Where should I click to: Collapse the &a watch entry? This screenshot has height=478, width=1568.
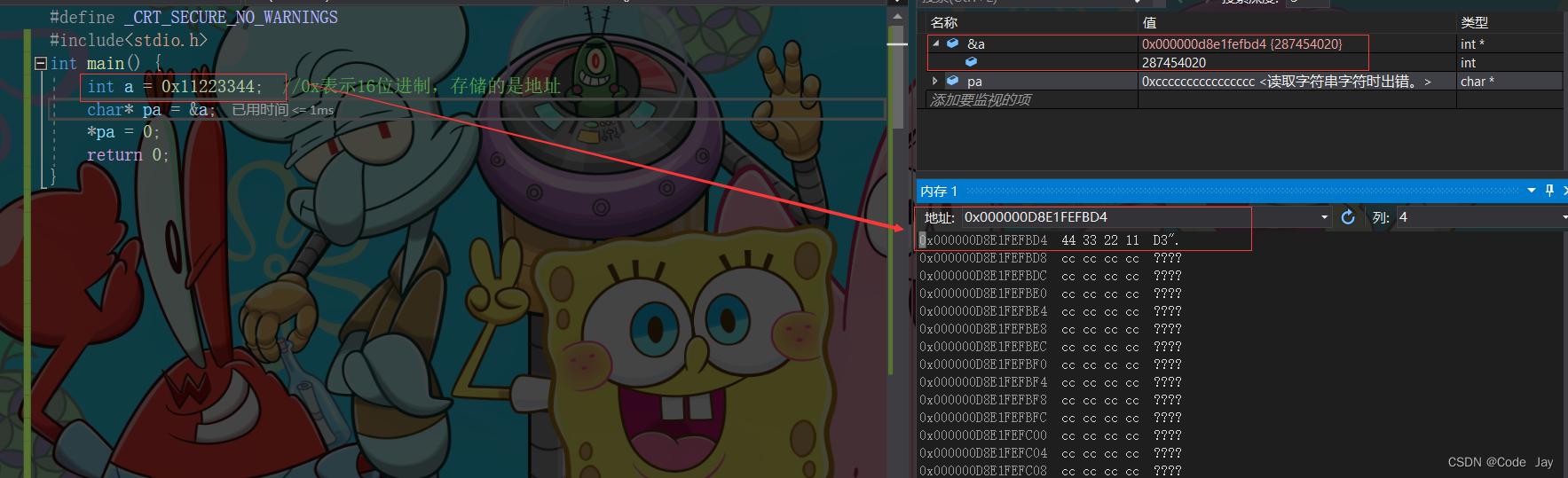[x=936, y=43]
